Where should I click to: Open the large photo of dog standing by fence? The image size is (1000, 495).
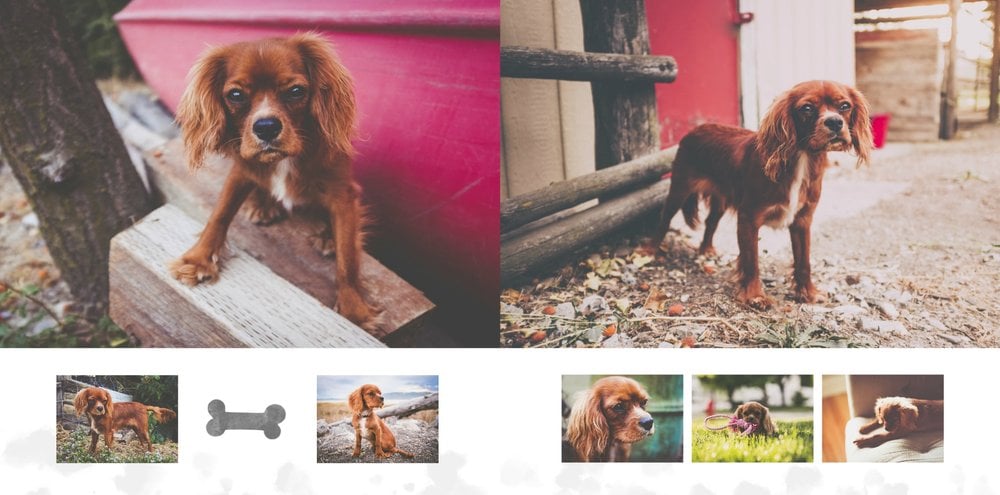(x=750, y=174)
